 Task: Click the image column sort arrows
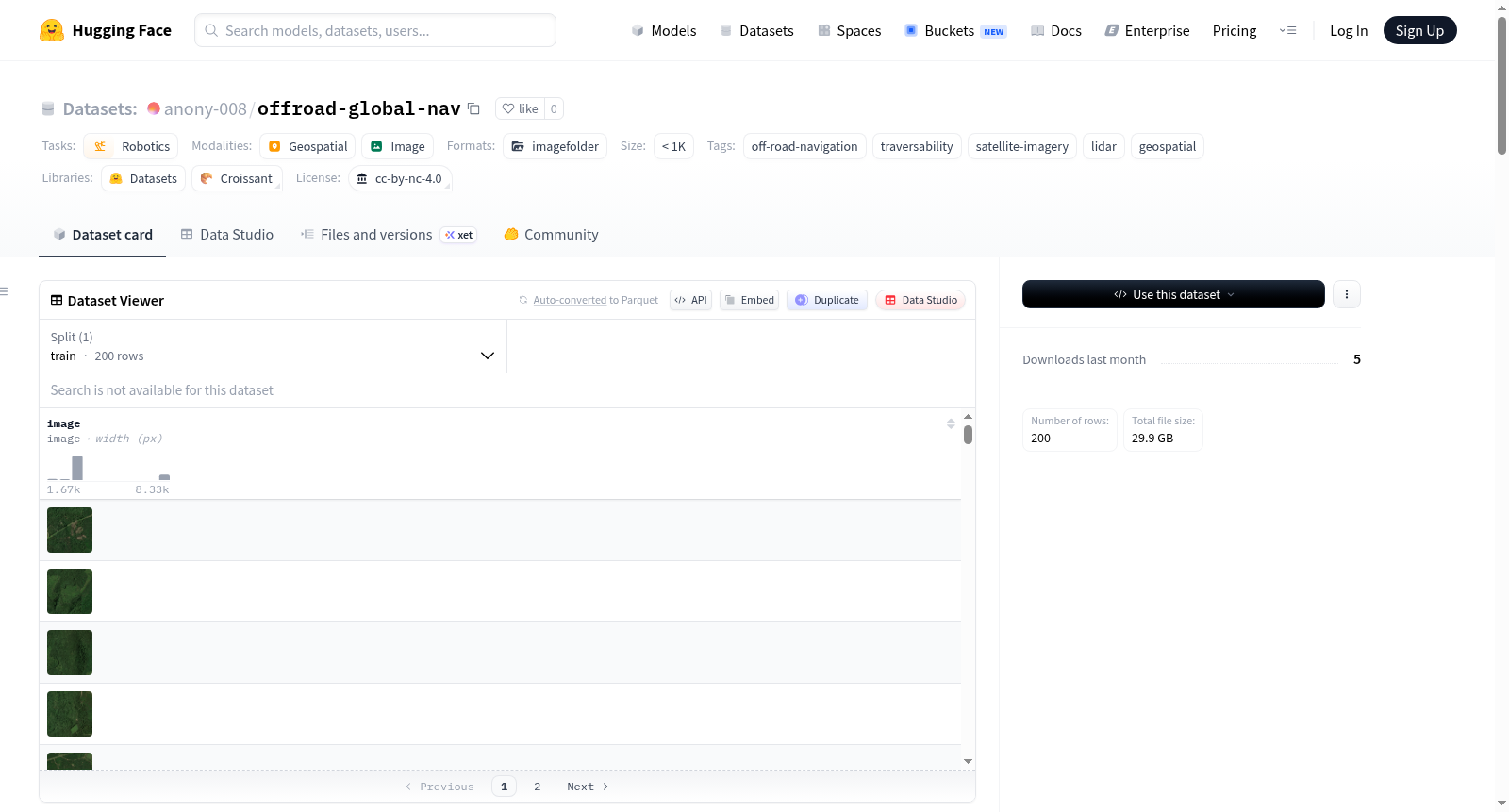coord(951,423)
